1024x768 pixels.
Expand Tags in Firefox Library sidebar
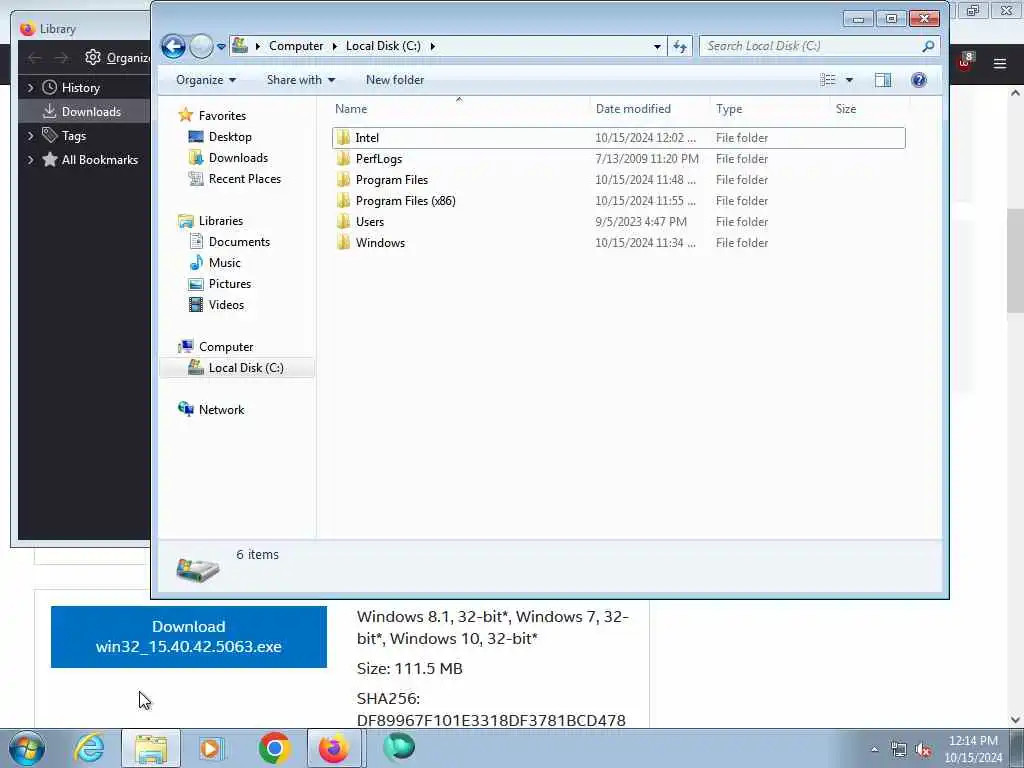[30, 135]
